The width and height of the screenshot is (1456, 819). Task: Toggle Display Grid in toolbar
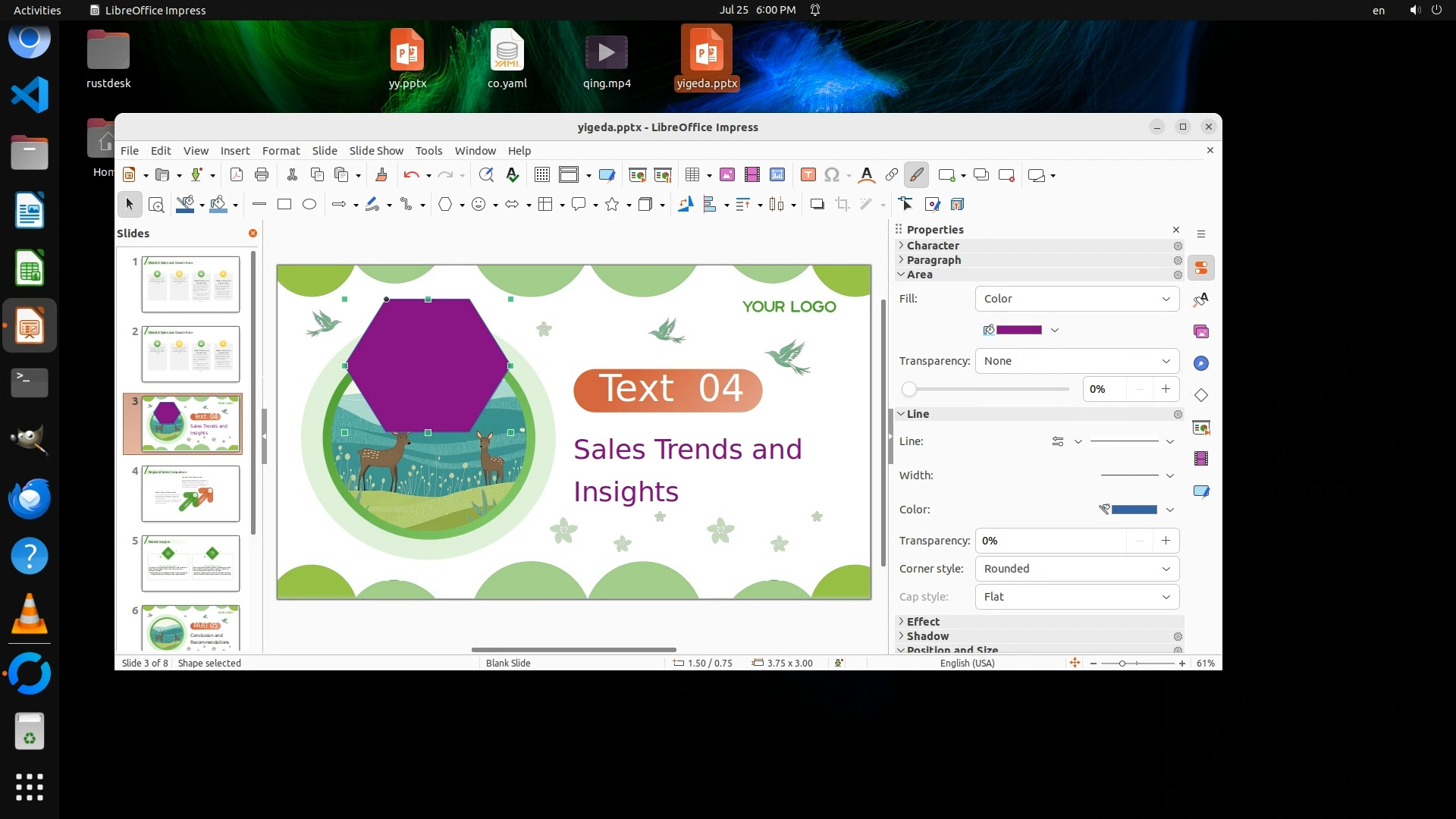[541, 175]
